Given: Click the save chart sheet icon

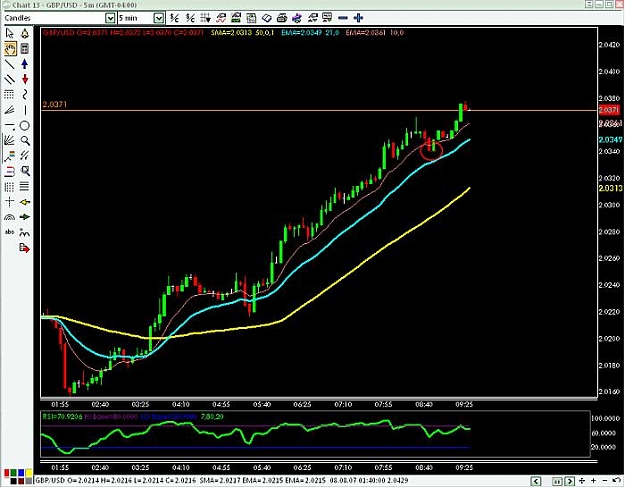Looking at the screenshot, I should point(251,18).
